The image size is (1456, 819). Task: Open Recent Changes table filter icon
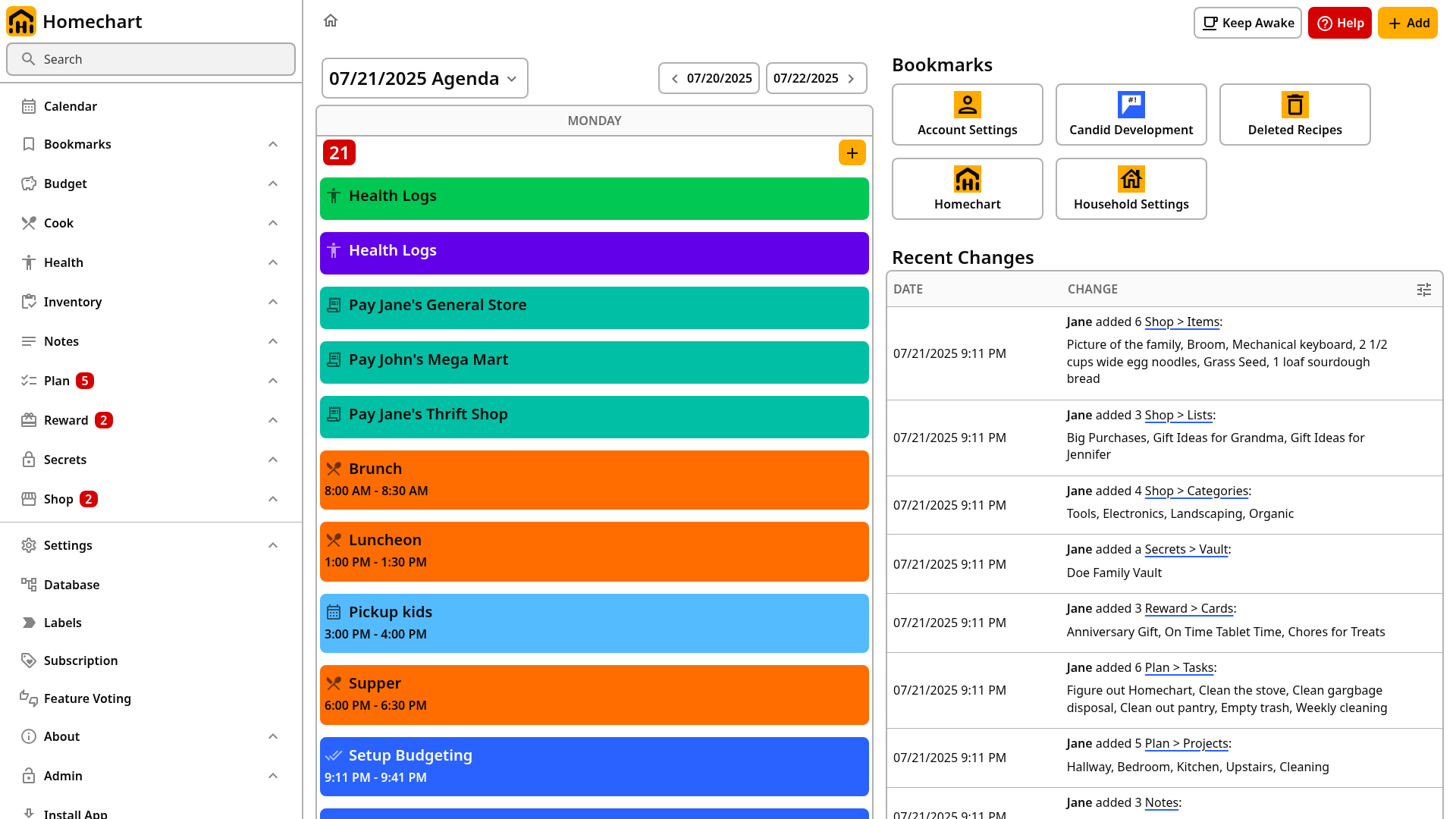1424,290
